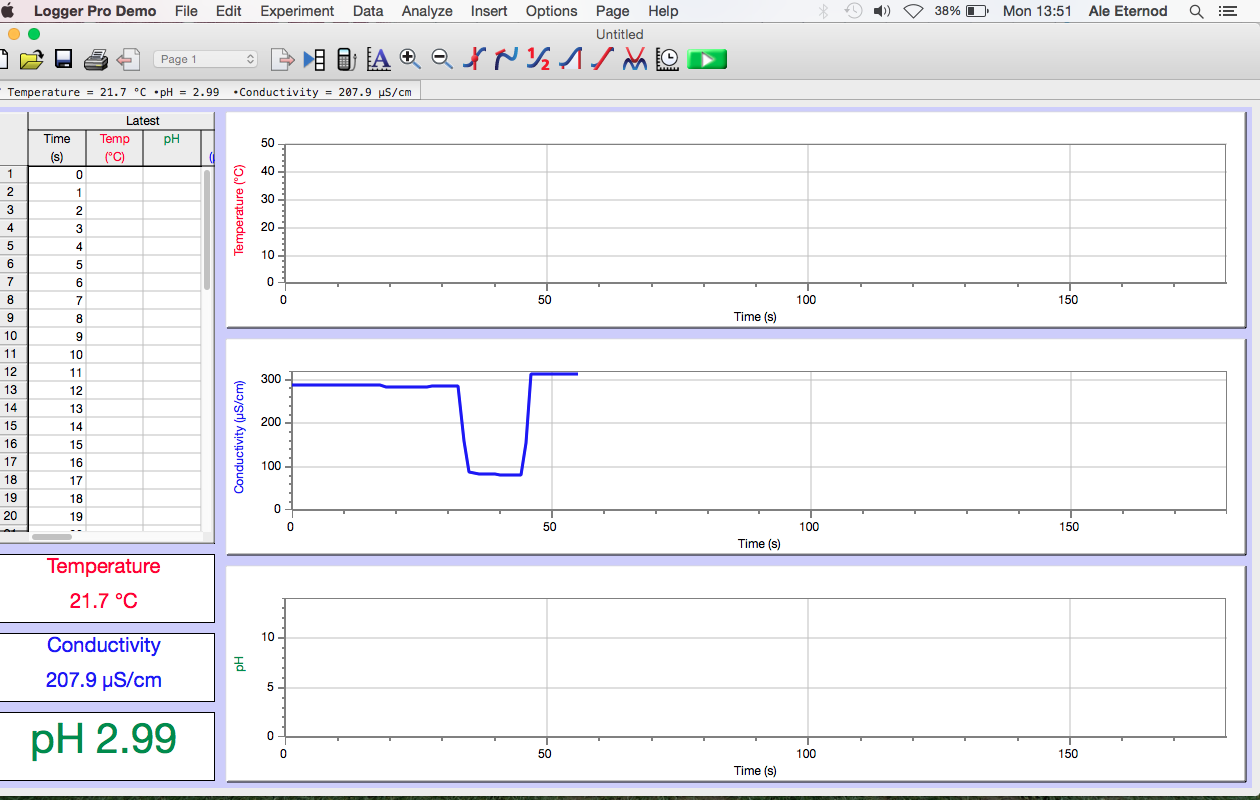Click the pH 2.99 digital meter
Image resolution: width=1260 pixels, height=800 pixels.
point(107,746)
